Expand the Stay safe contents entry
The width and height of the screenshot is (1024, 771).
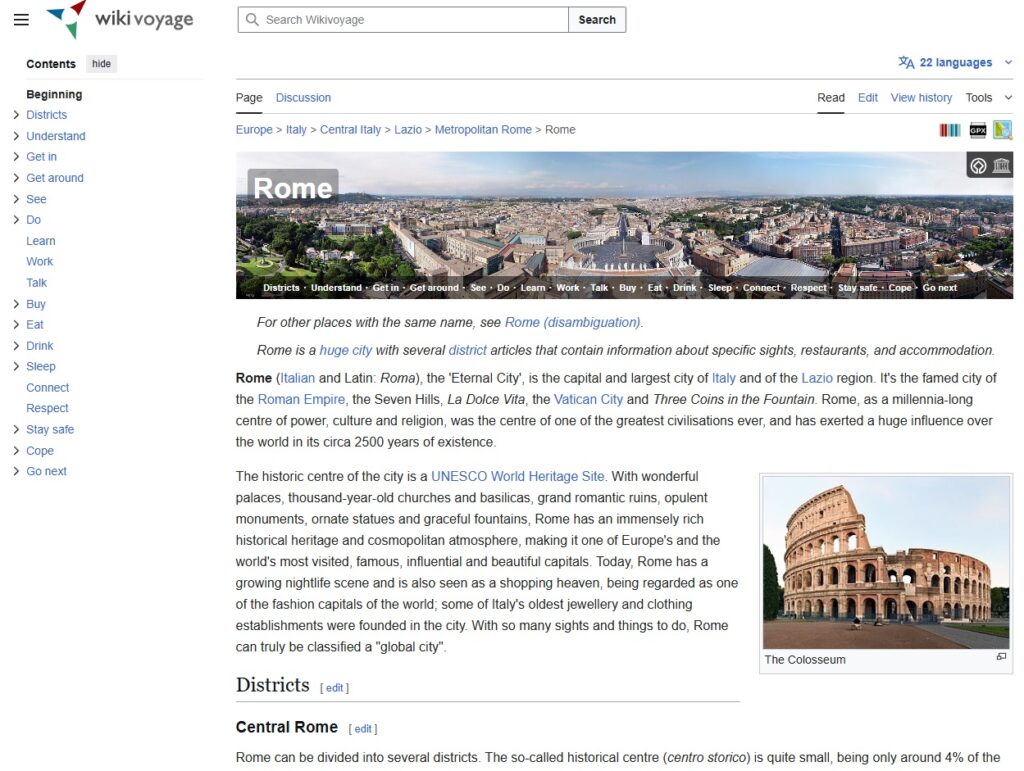(x=16, y=429)
